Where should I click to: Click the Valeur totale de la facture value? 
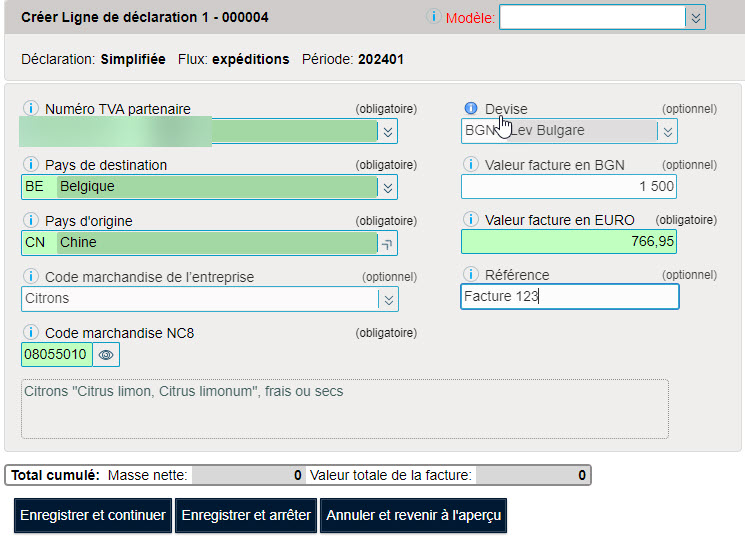[533, 475]
